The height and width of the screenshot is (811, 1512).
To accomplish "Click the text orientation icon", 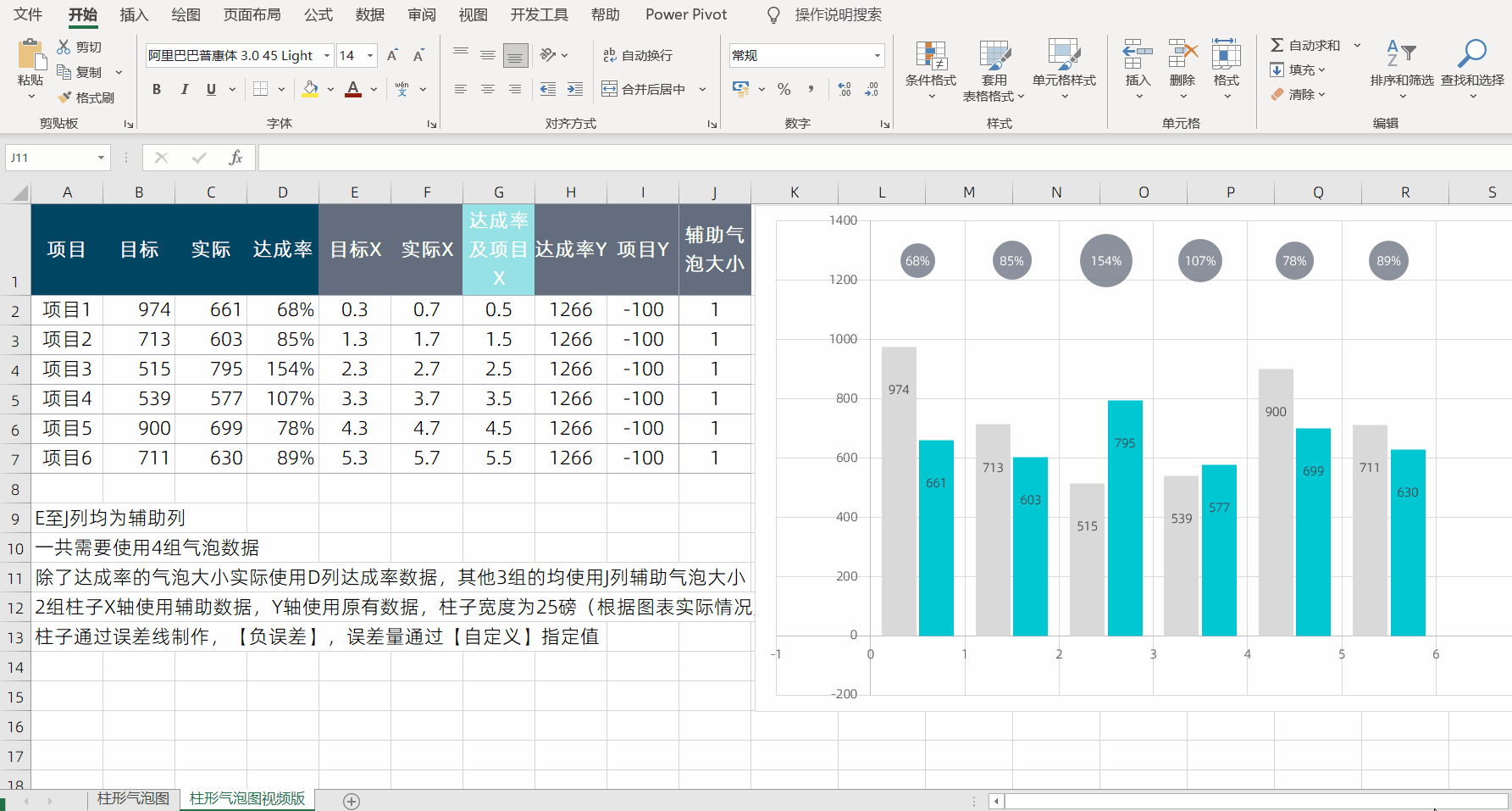I will point(548,55).
